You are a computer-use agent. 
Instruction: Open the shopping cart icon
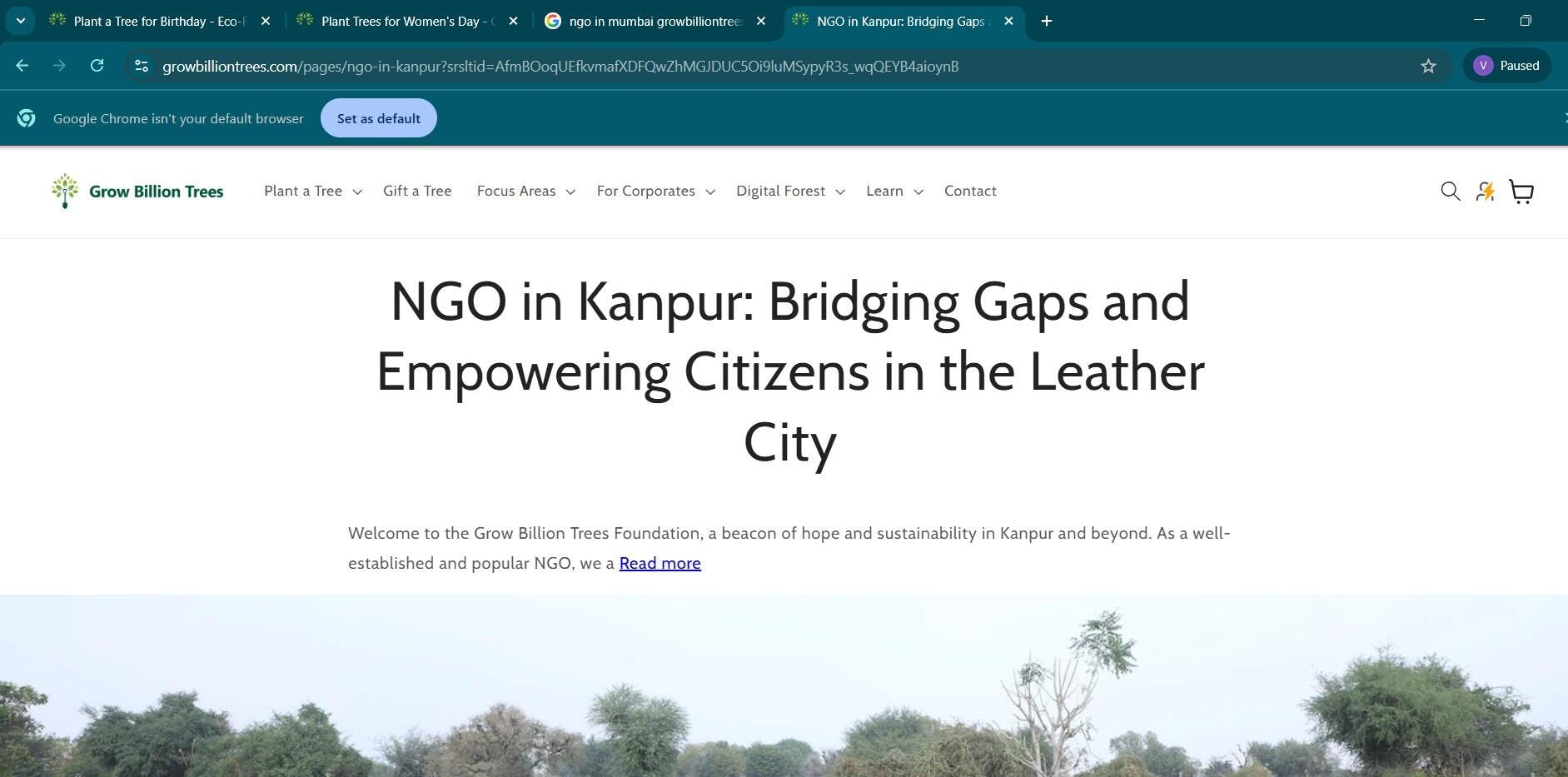pos(1521,192)
